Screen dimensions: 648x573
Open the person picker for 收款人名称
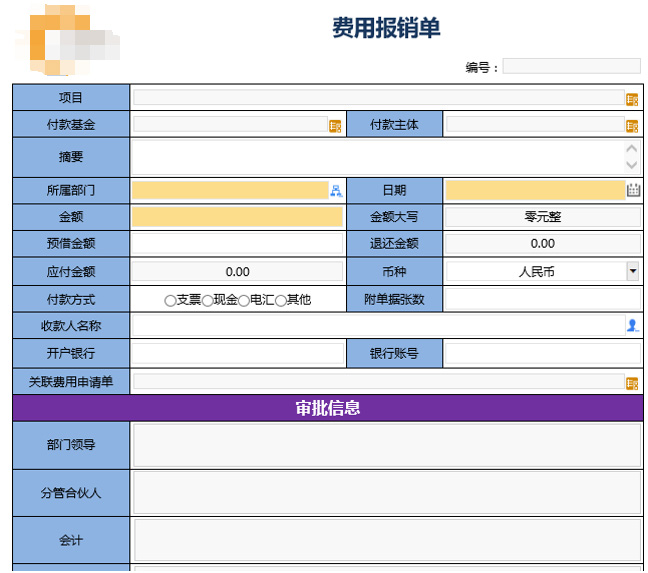(632, 326)
